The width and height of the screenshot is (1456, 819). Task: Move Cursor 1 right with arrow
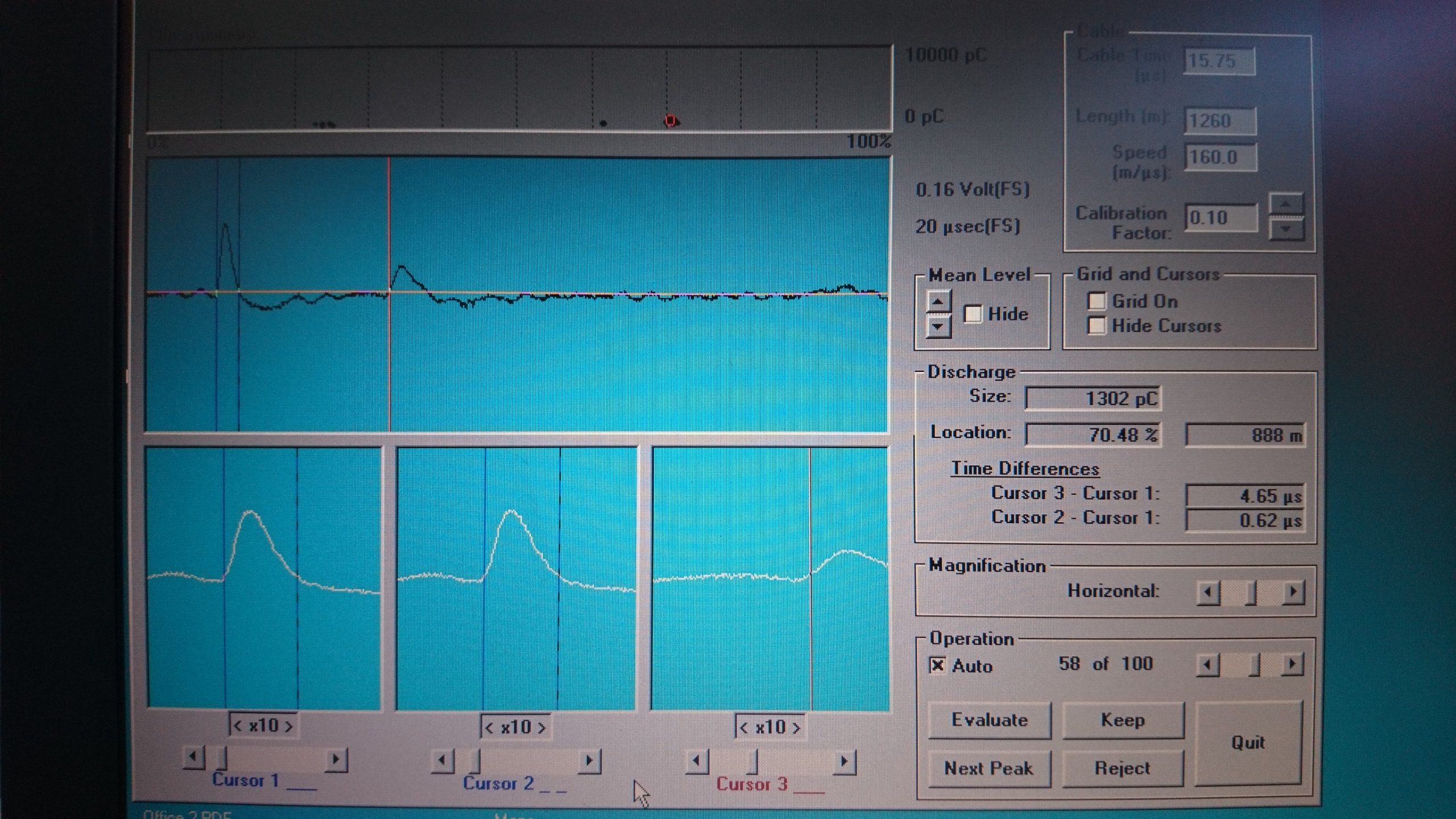click(x=336, y=759)
